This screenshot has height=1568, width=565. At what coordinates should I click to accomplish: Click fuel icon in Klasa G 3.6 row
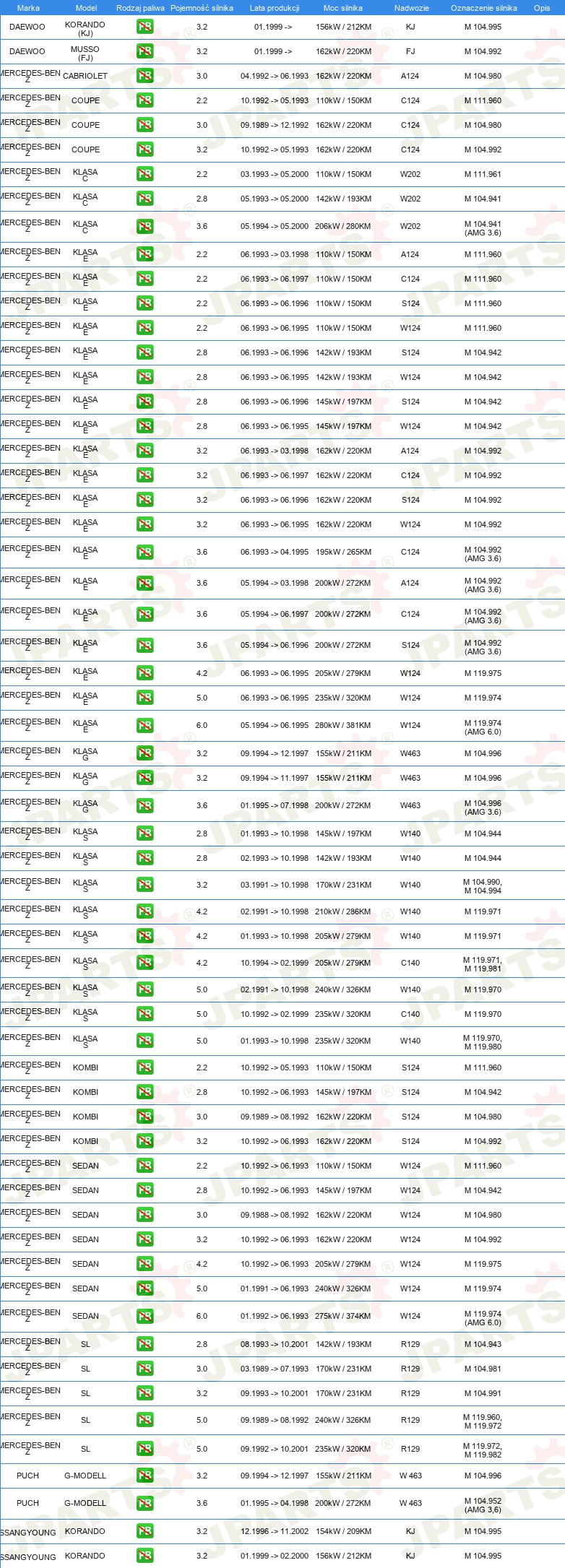point(145,805)
